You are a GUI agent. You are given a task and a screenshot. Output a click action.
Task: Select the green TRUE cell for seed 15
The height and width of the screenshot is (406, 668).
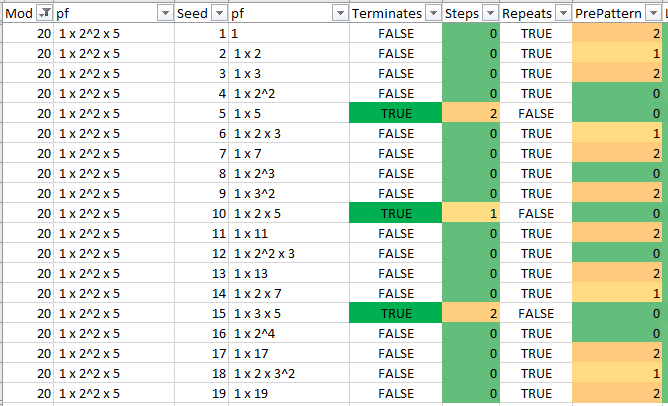pos(396,314)
